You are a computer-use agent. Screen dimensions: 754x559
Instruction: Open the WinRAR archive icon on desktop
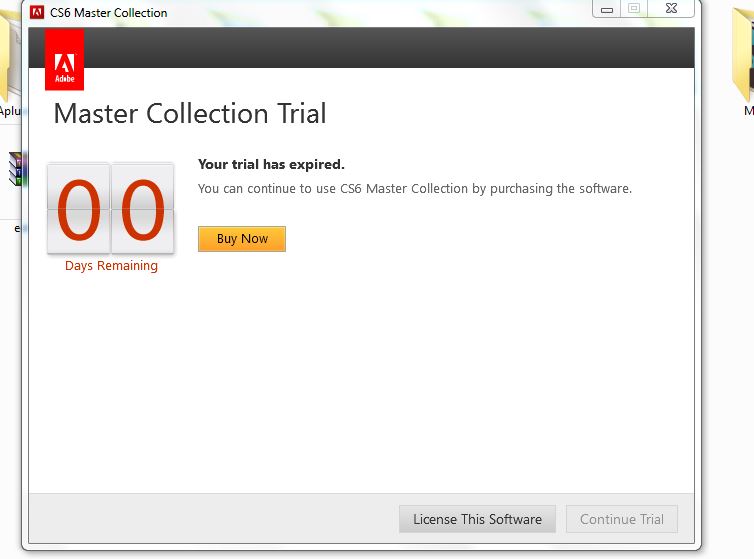click(x=18, y=168)
